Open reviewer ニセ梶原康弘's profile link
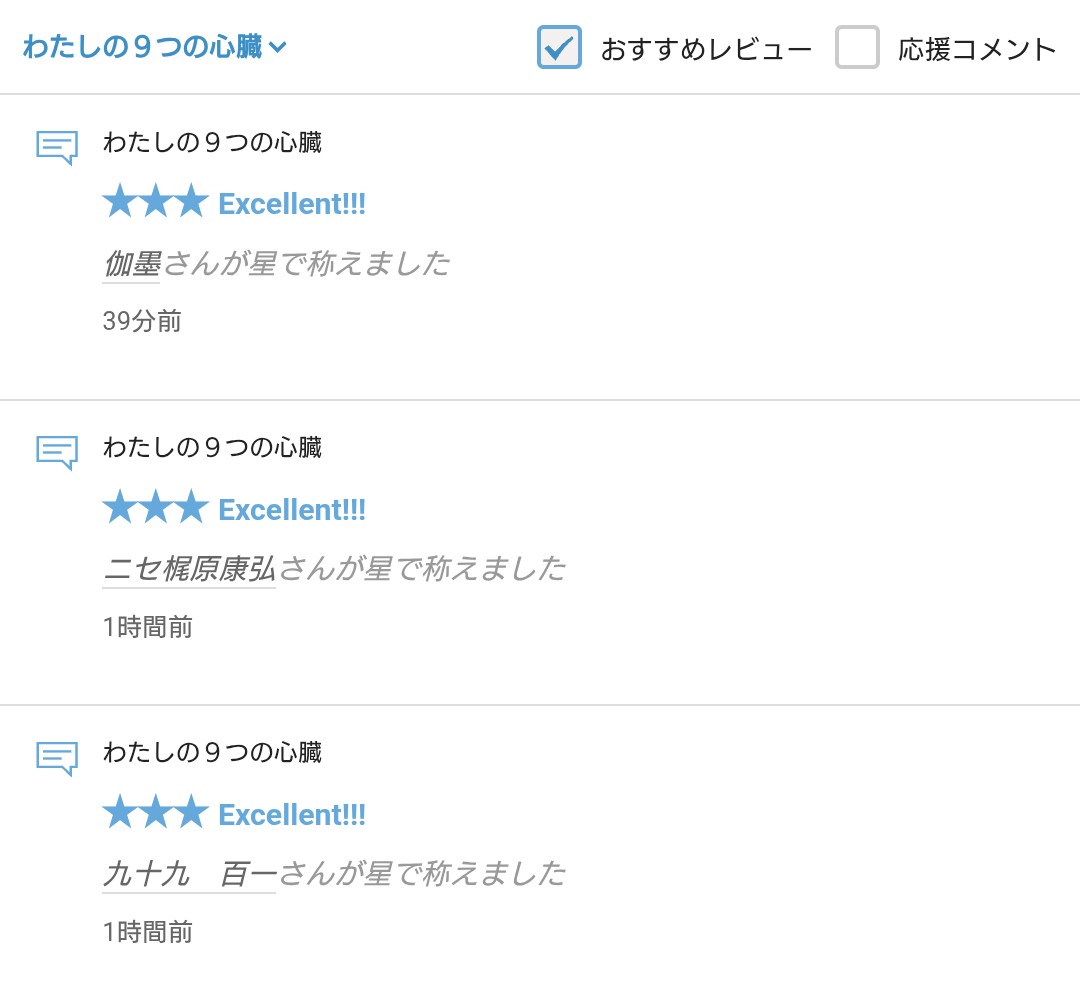Screen dimensions: 1080x1006 coord(189,569)
